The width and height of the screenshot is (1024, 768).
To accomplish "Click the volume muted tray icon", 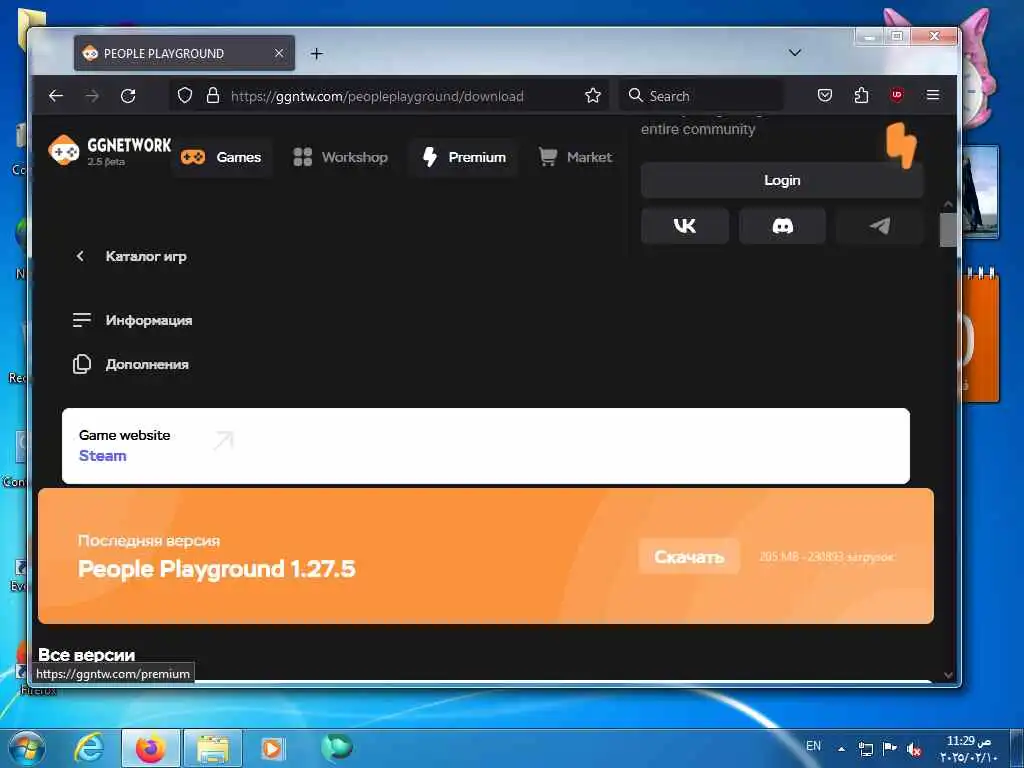I will [x=914, y=749].
